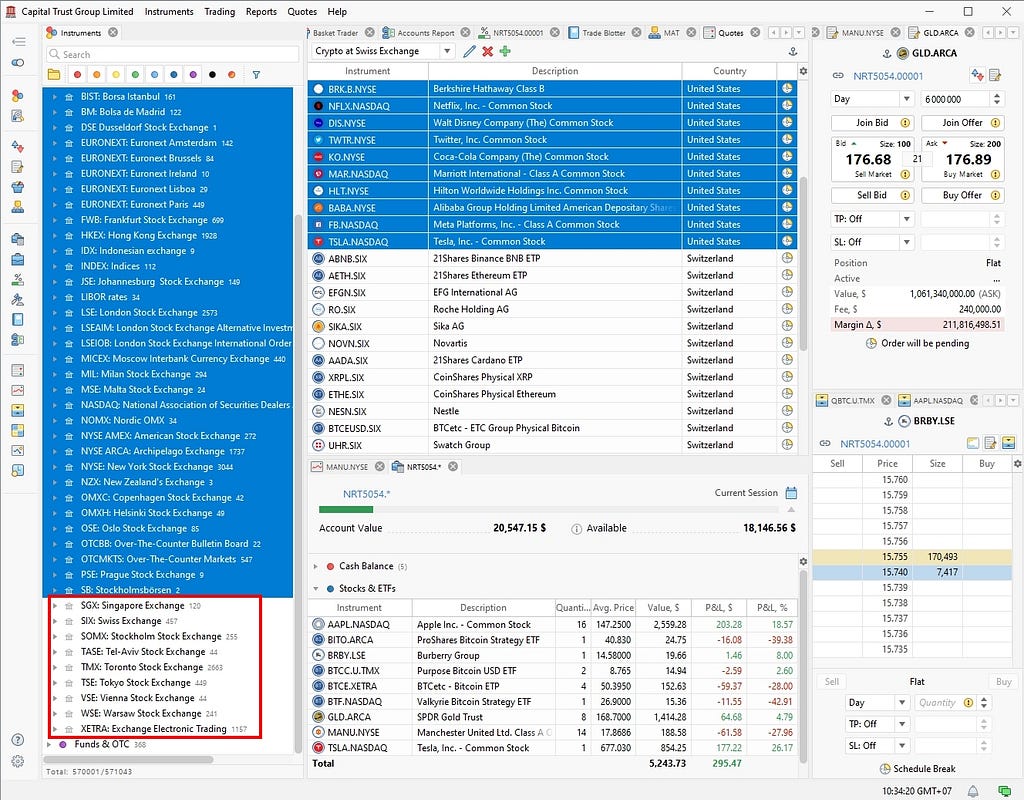Click quantity field showing 6 000 000
Image resolution: width=1024 pixels, height=800 pixels.
tap(955, 99)
